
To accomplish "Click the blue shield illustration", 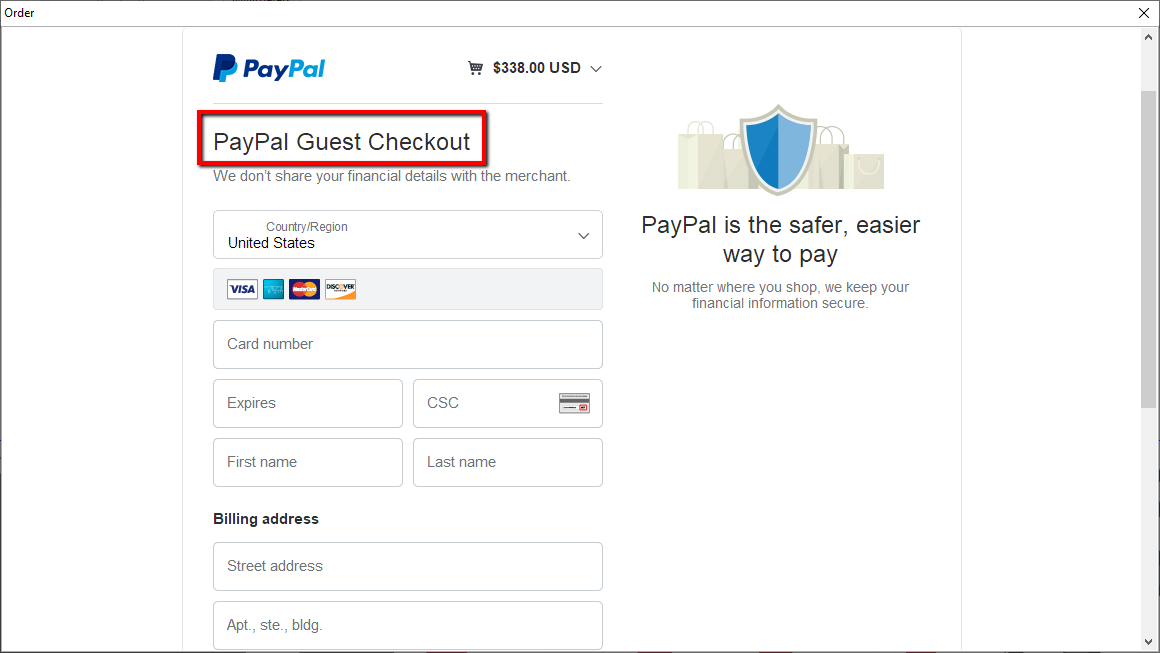I will tap(778, 149).
